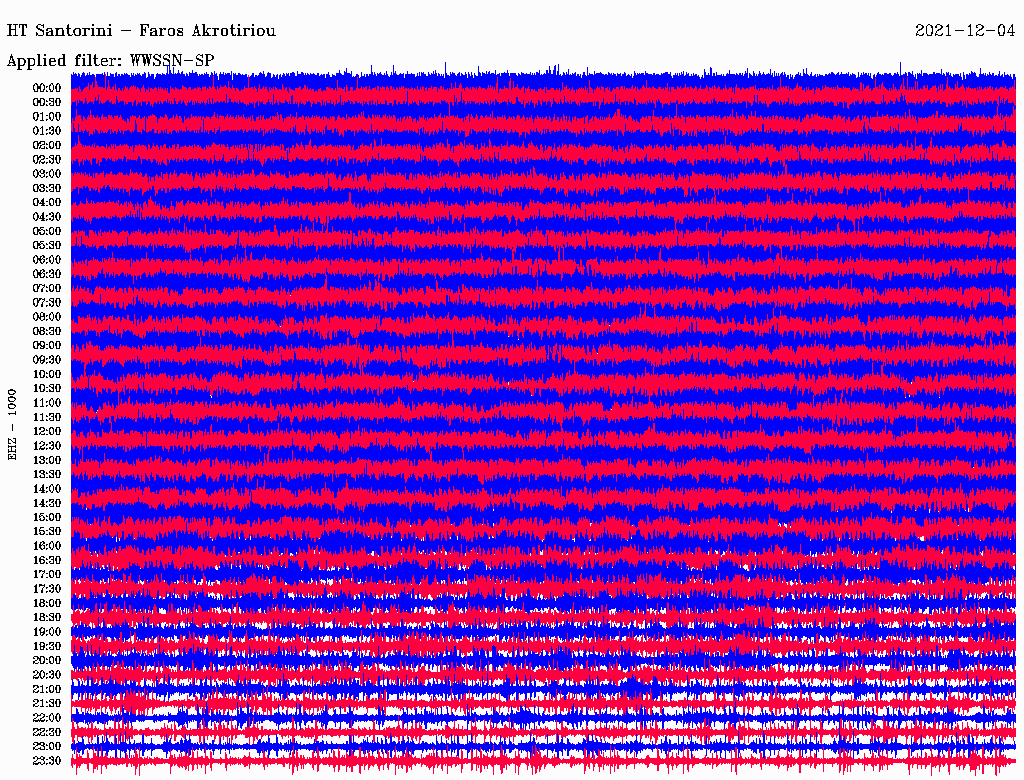
Task: Select the 16:30 time label
Action: 46,560
